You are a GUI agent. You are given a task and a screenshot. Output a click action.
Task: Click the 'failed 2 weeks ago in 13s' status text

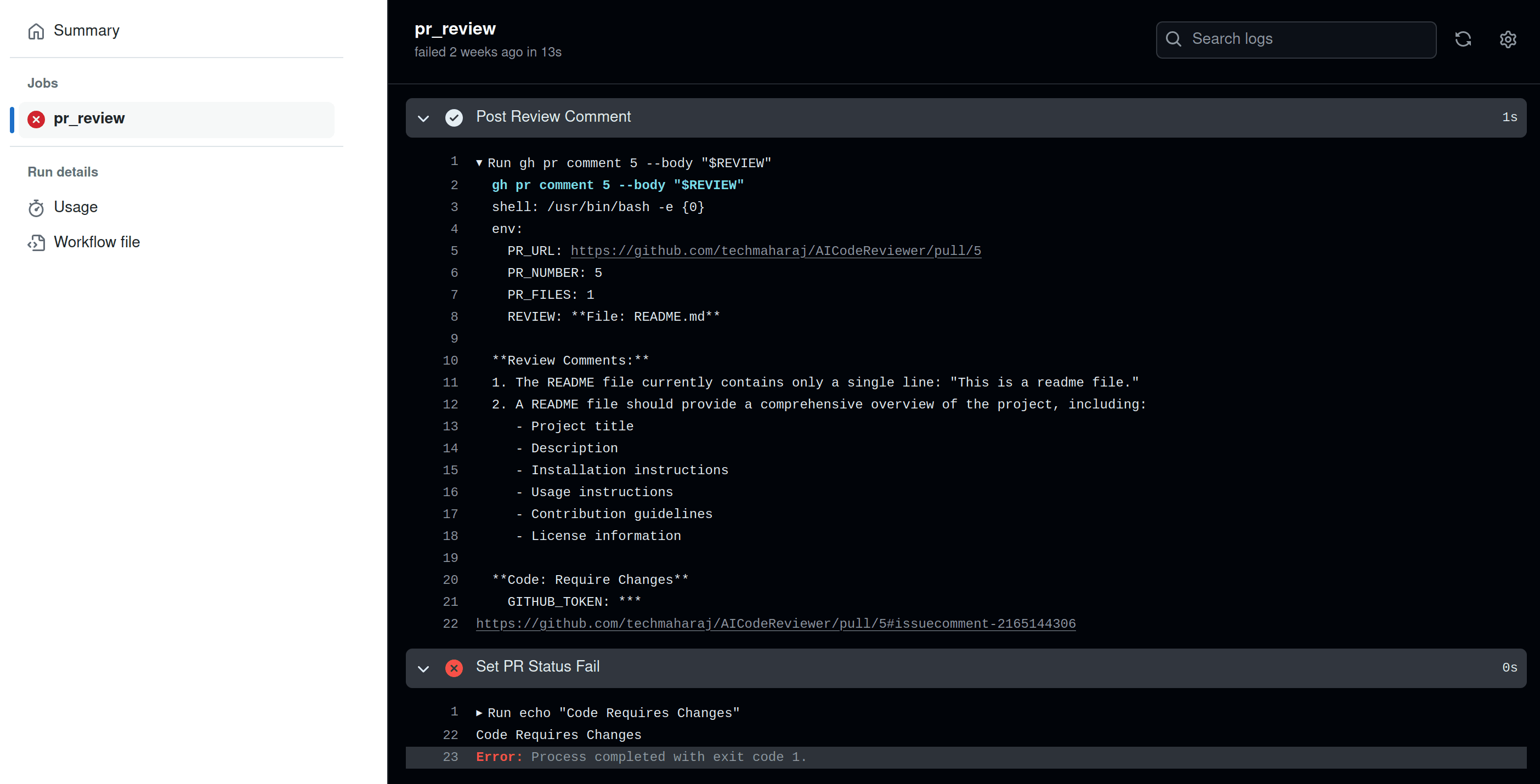tap(488, 53)
